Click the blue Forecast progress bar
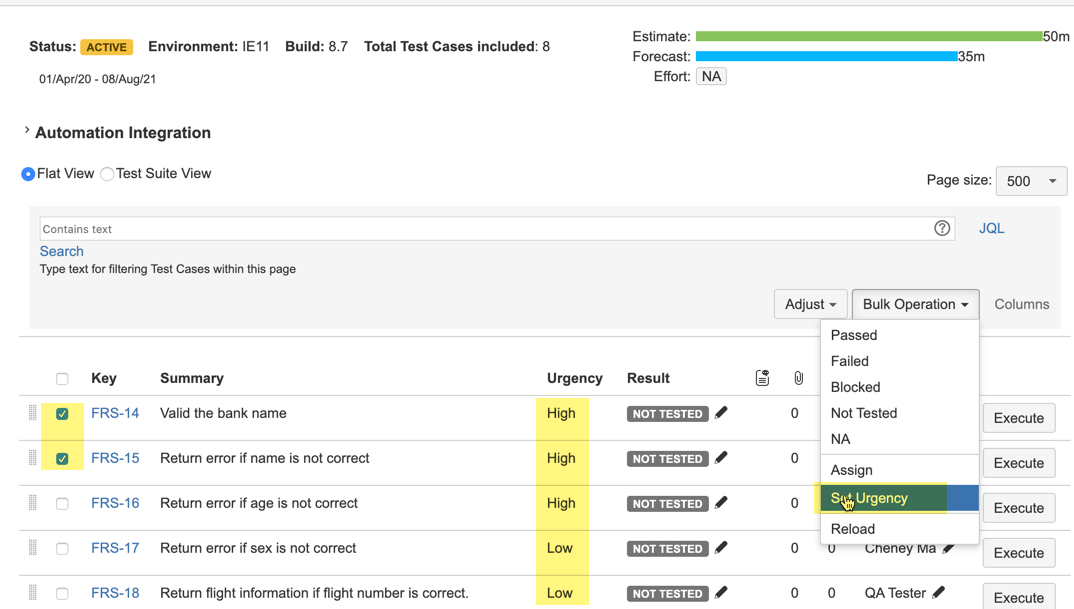This screenshot has width=1074, height=609. [x=826, y=57]
